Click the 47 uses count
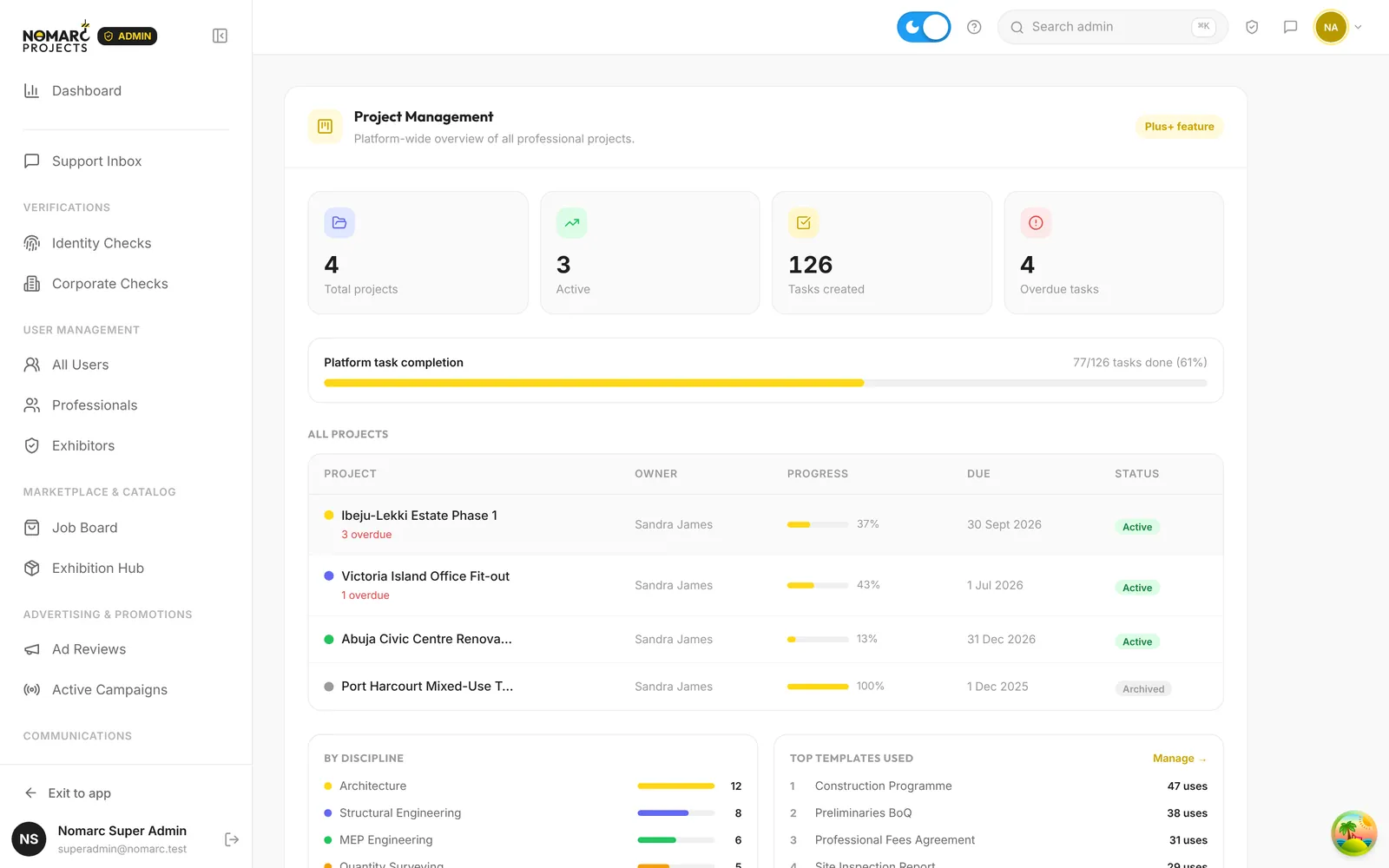 [x=1187, y=786]
